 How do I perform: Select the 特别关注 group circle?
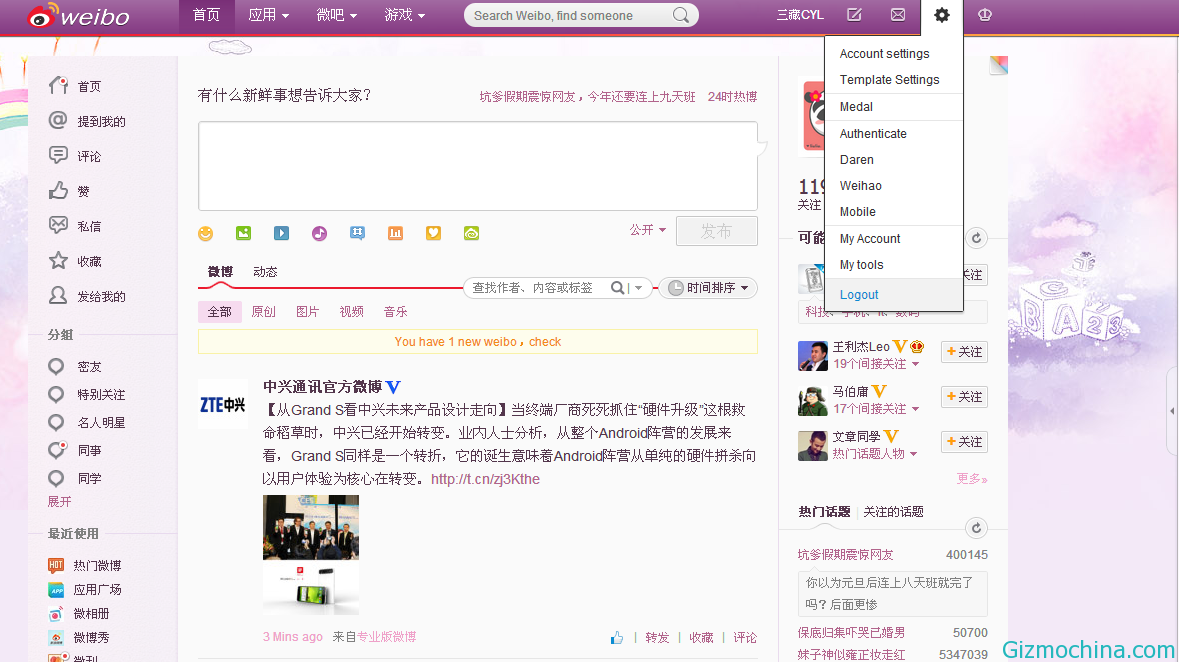[x=56, y=394]
